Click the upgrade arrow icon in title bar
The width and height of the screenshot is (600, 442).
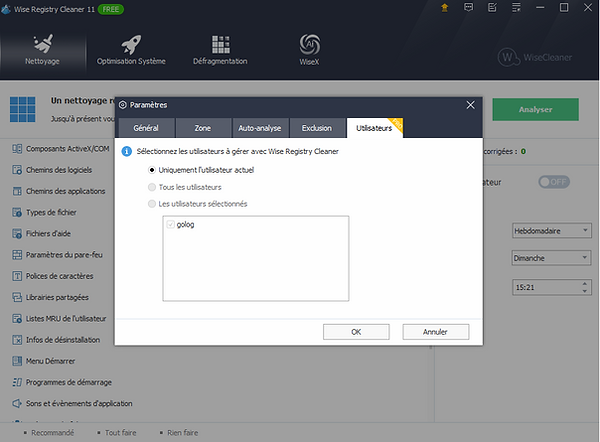tap(445, 8)
